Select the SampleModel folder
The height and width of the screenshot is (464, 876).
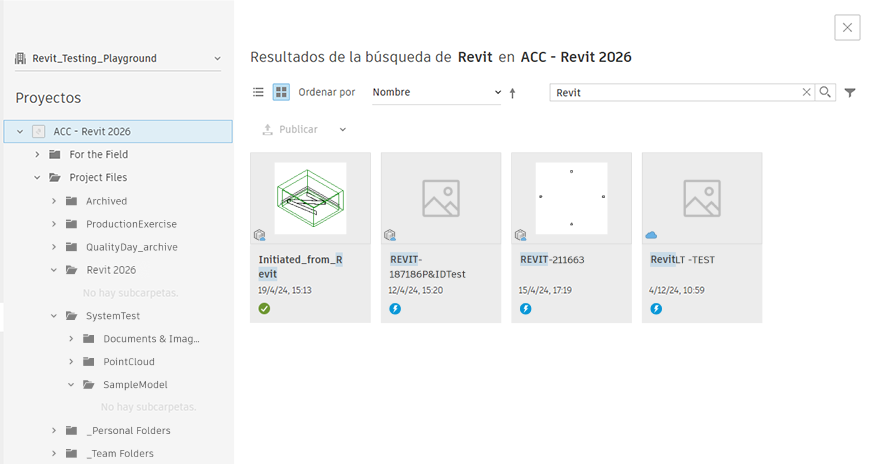point(135,385)
